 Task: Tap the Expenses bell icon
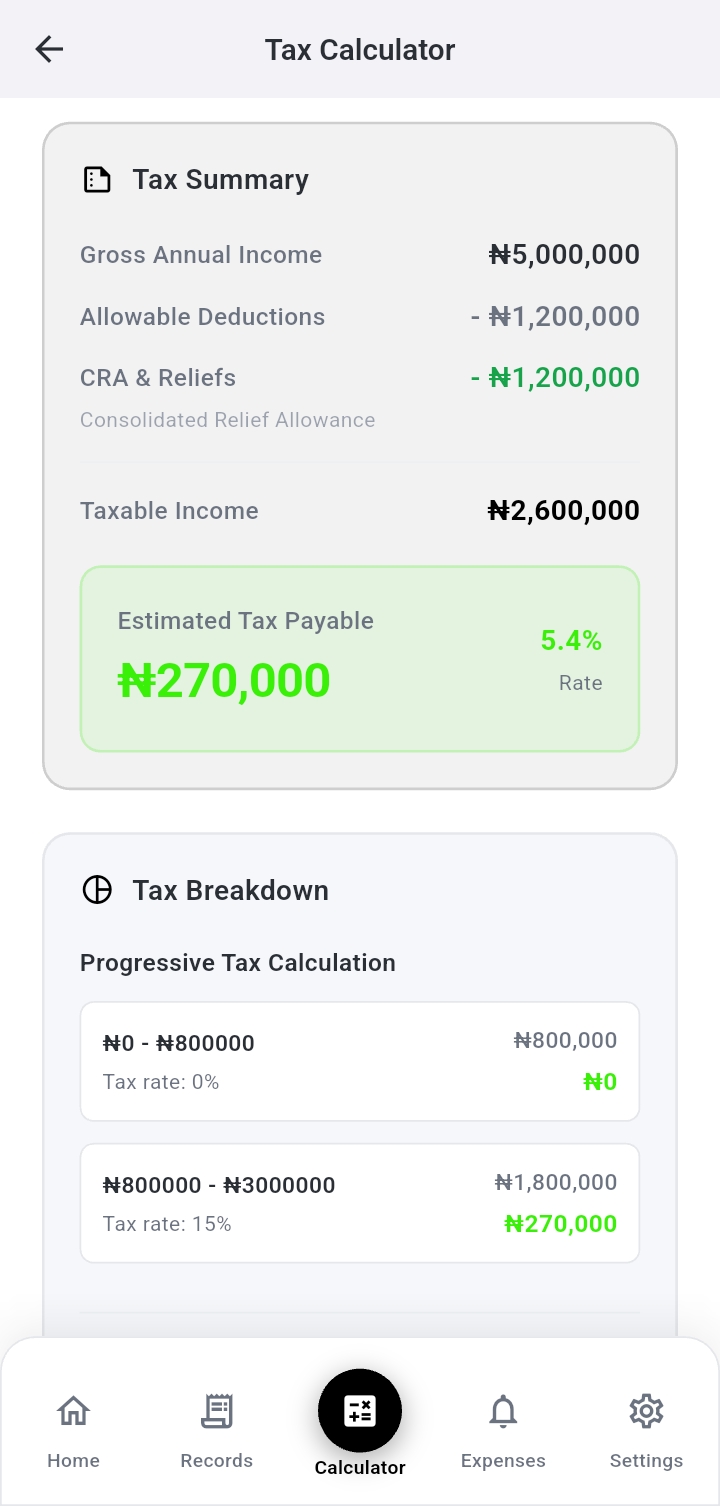(503, 1411)
